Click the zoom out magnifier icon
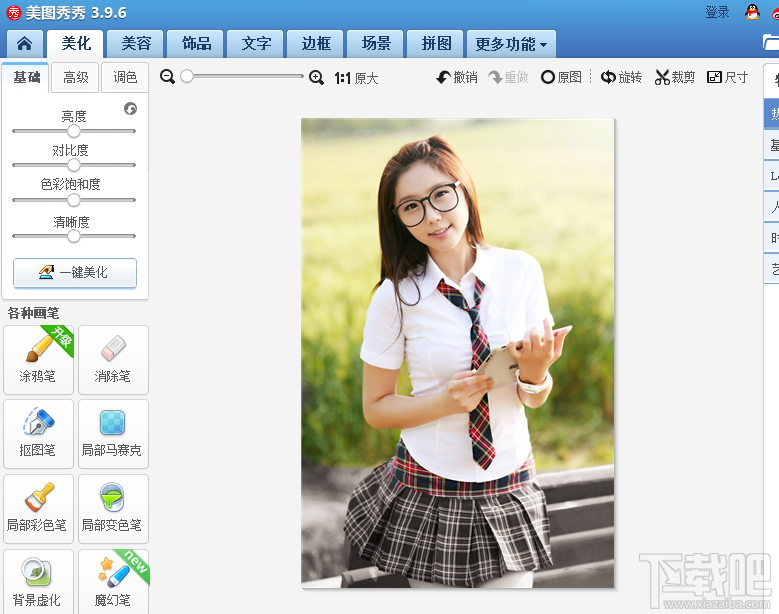 168,77
